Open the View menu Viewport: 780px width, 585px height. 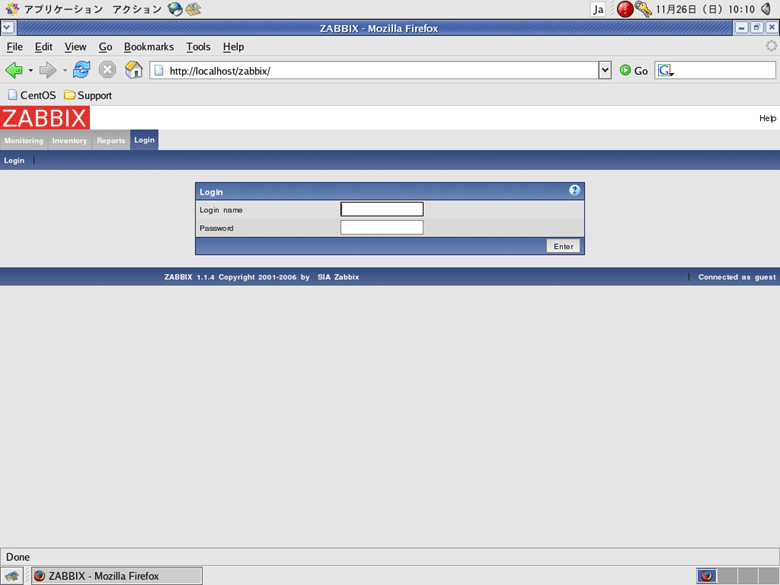[x=75, y=47]
